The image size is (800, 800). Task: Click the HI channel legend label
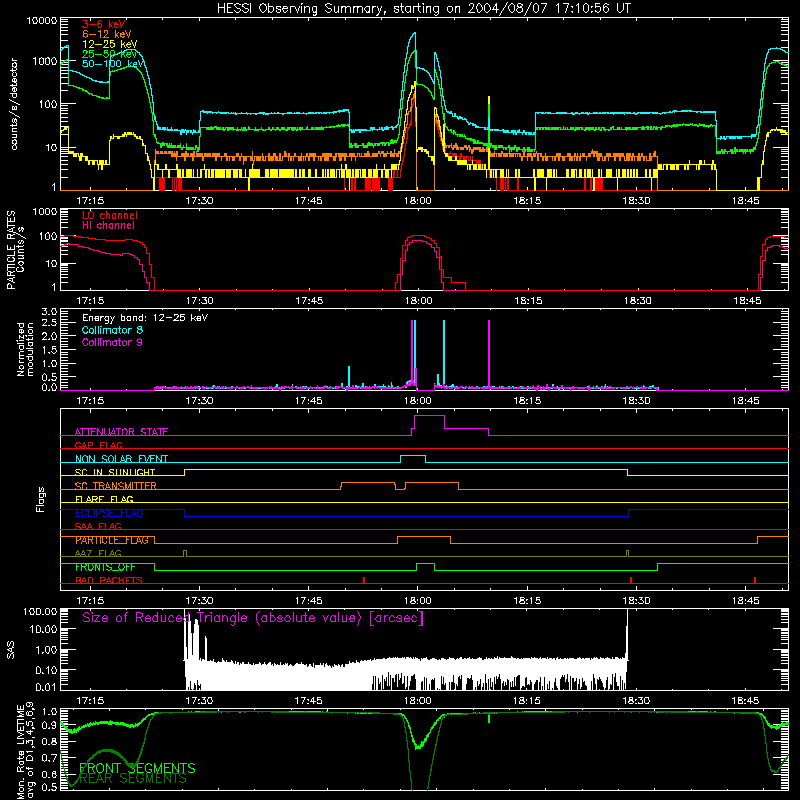[108, 226]
